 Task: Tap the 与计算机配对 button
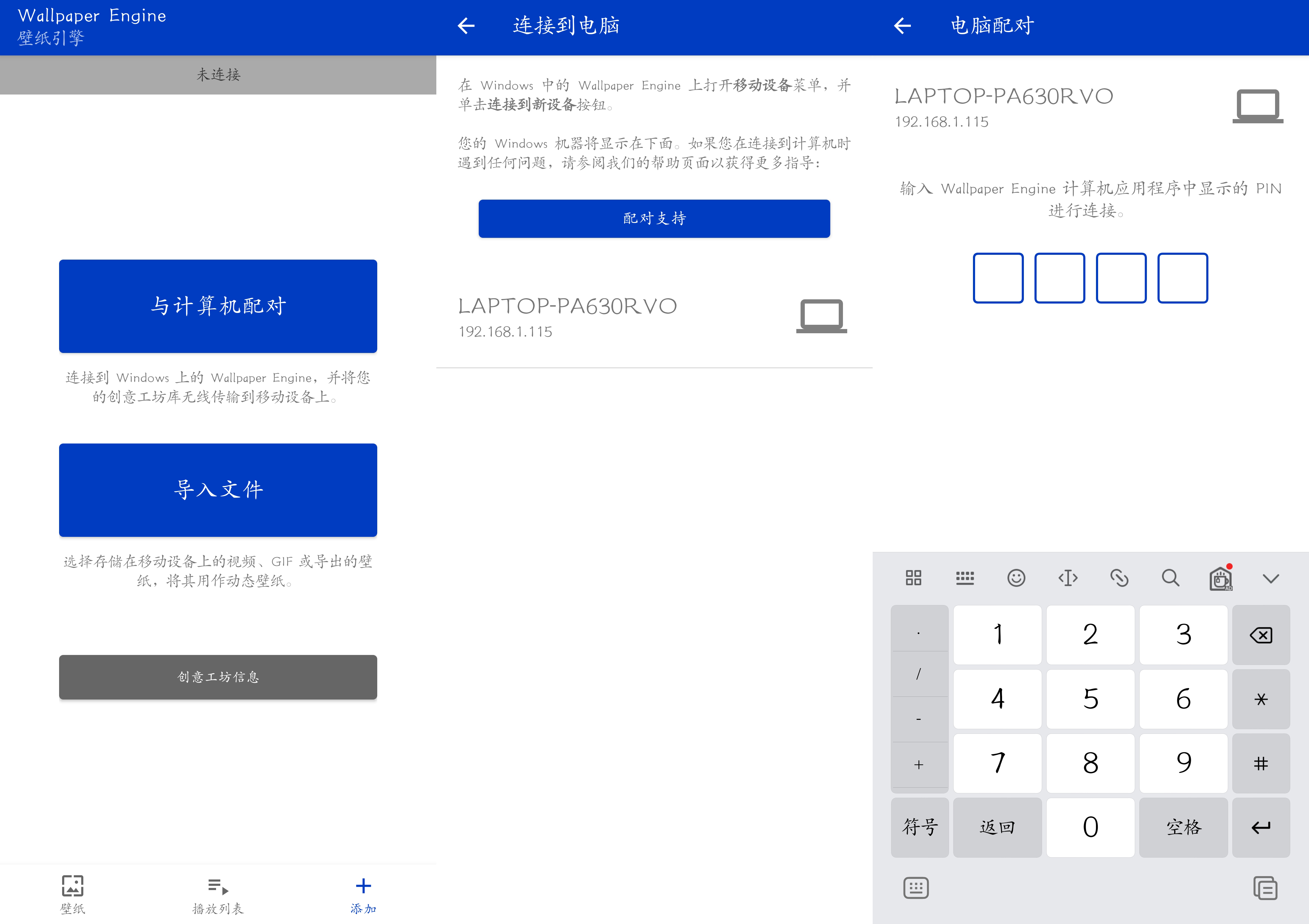pyautogui.click(x=218, y=306)
